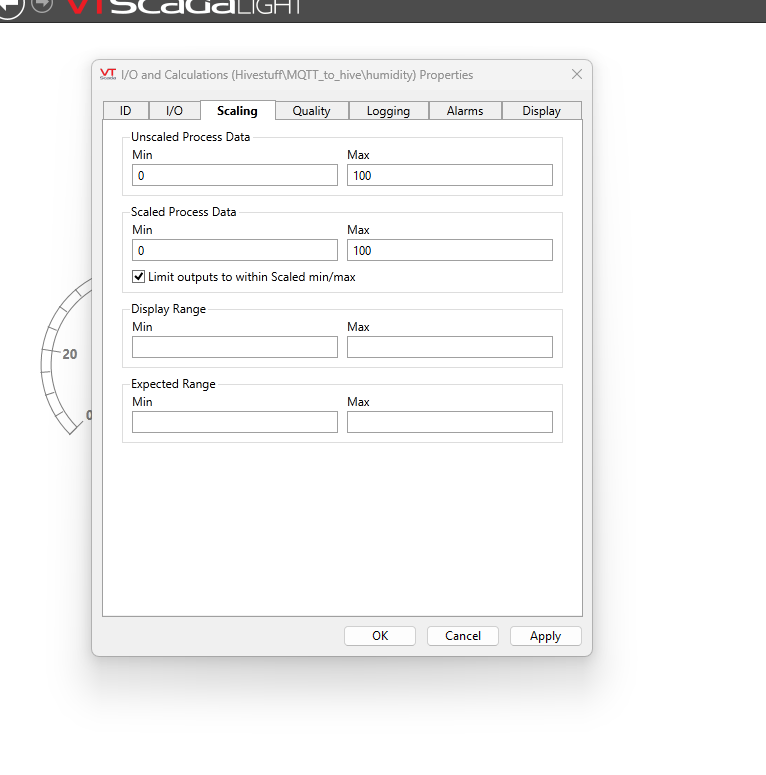Image resolution: width=766 pixels, height=775 pixels.
Task: Open the I/O tab
Action: pyautogui.click(x=174, y=111)
